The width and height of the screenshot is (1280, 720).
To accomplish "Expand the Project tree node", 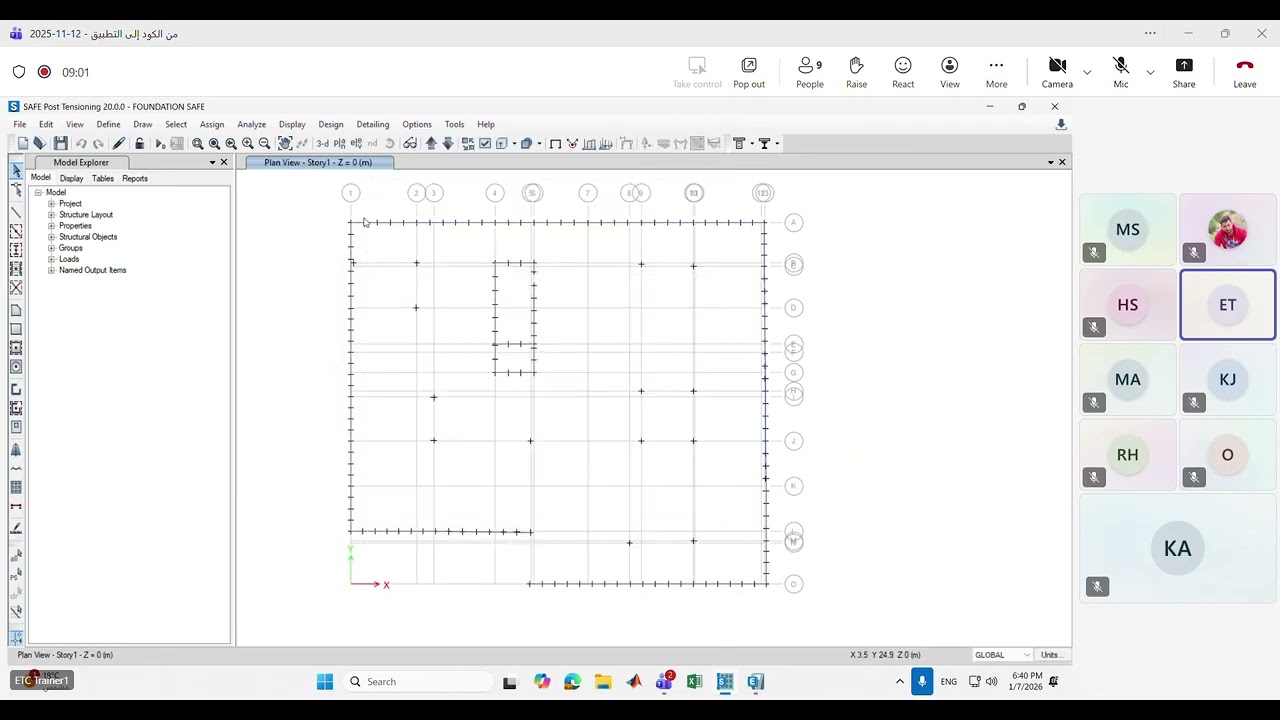I will tap(51, 204).
